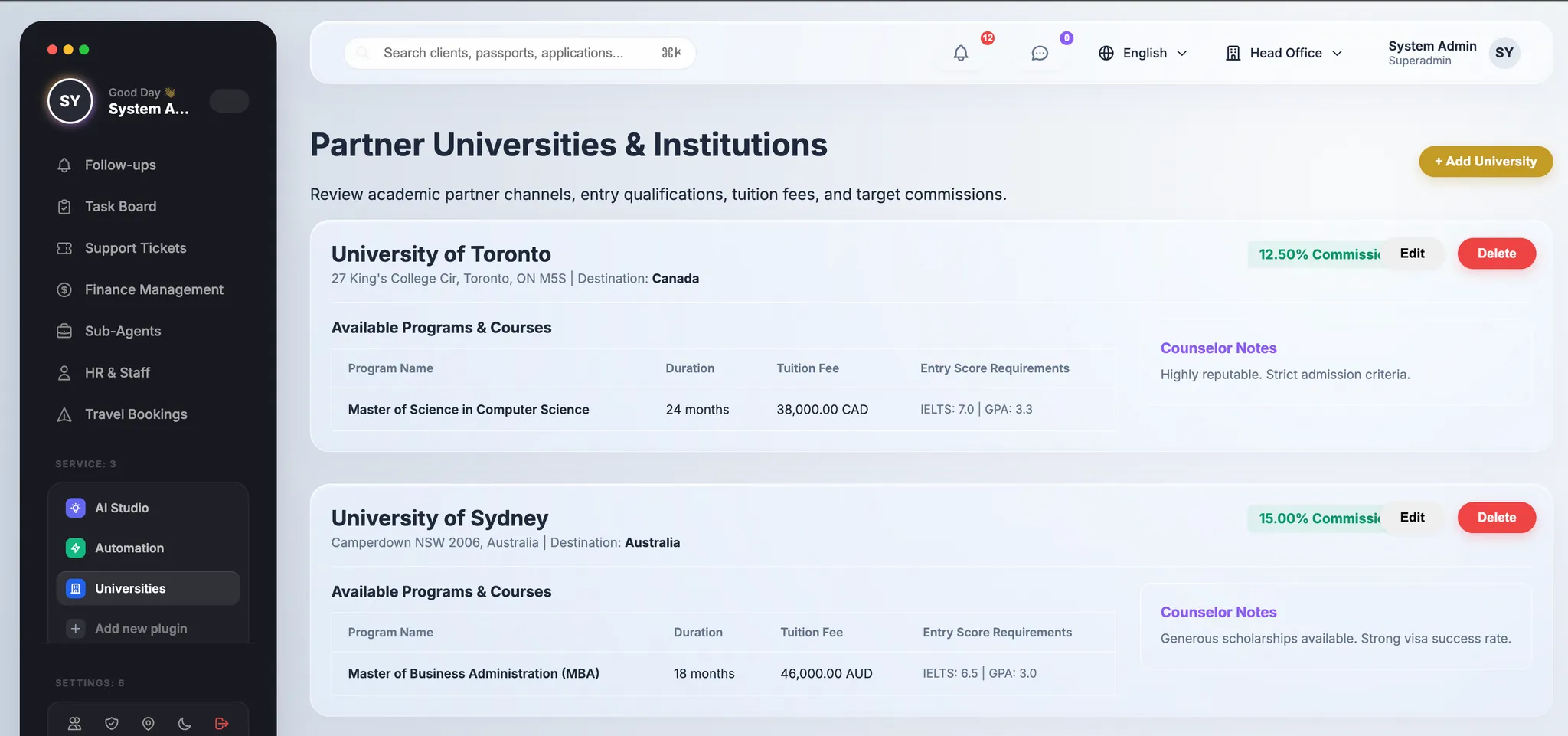Expand the Head Office branch dropdown

tap(1284, 53)
